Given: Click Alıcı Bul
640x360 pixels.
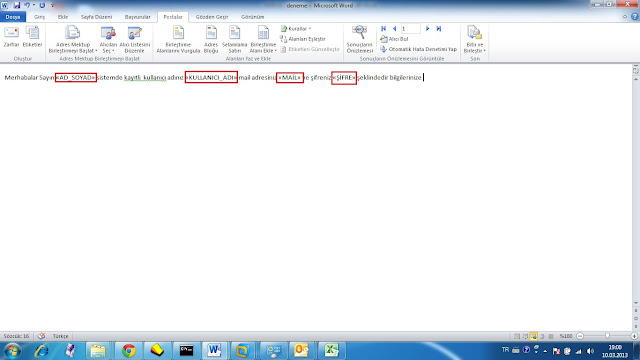Looking at the screenshot, I should (394, 39).
